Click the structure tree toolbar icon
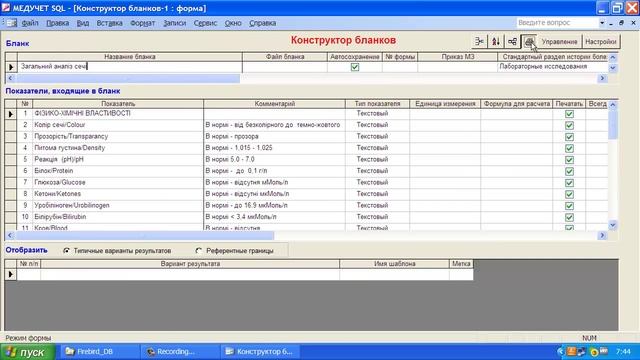Screen dimensions: 640x360 coord(512,42)
